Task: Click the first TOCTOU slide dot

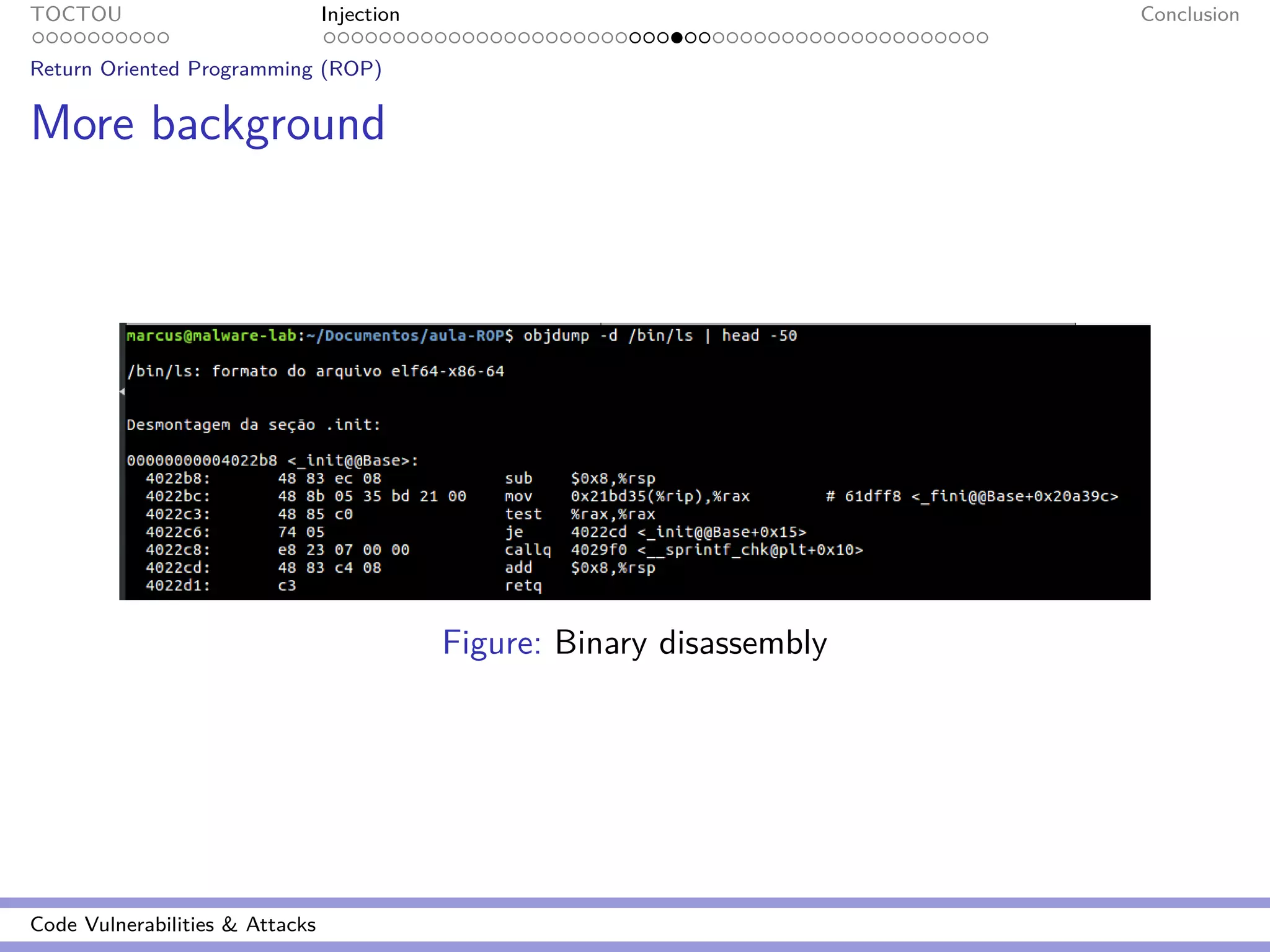Action: tap(38, 38)
